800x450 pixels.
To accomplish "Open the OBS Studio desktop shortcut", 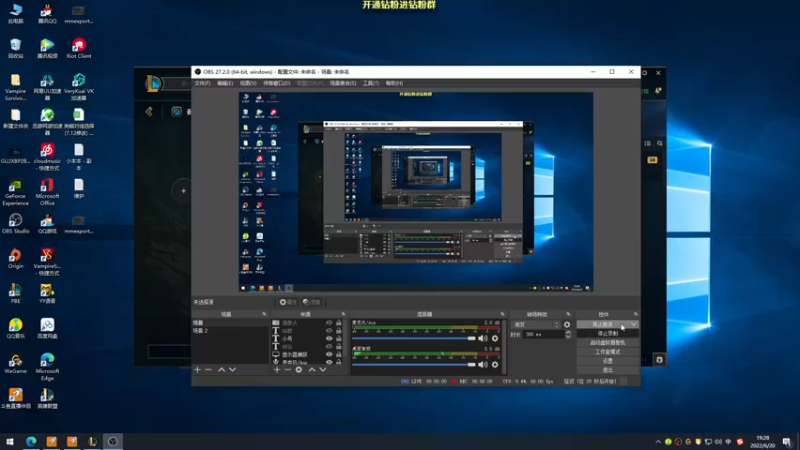I will 15,223.
